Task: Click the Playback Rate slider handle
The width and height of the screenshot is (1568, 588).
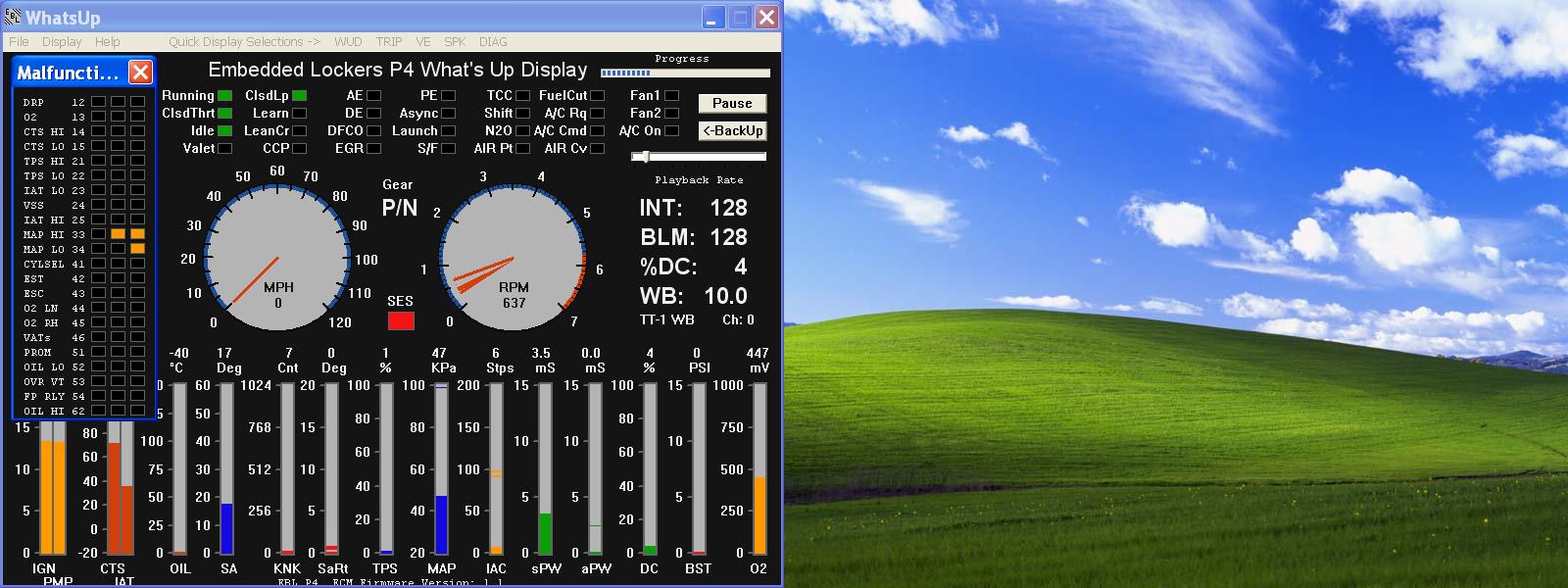Action: tap(644, 157)
